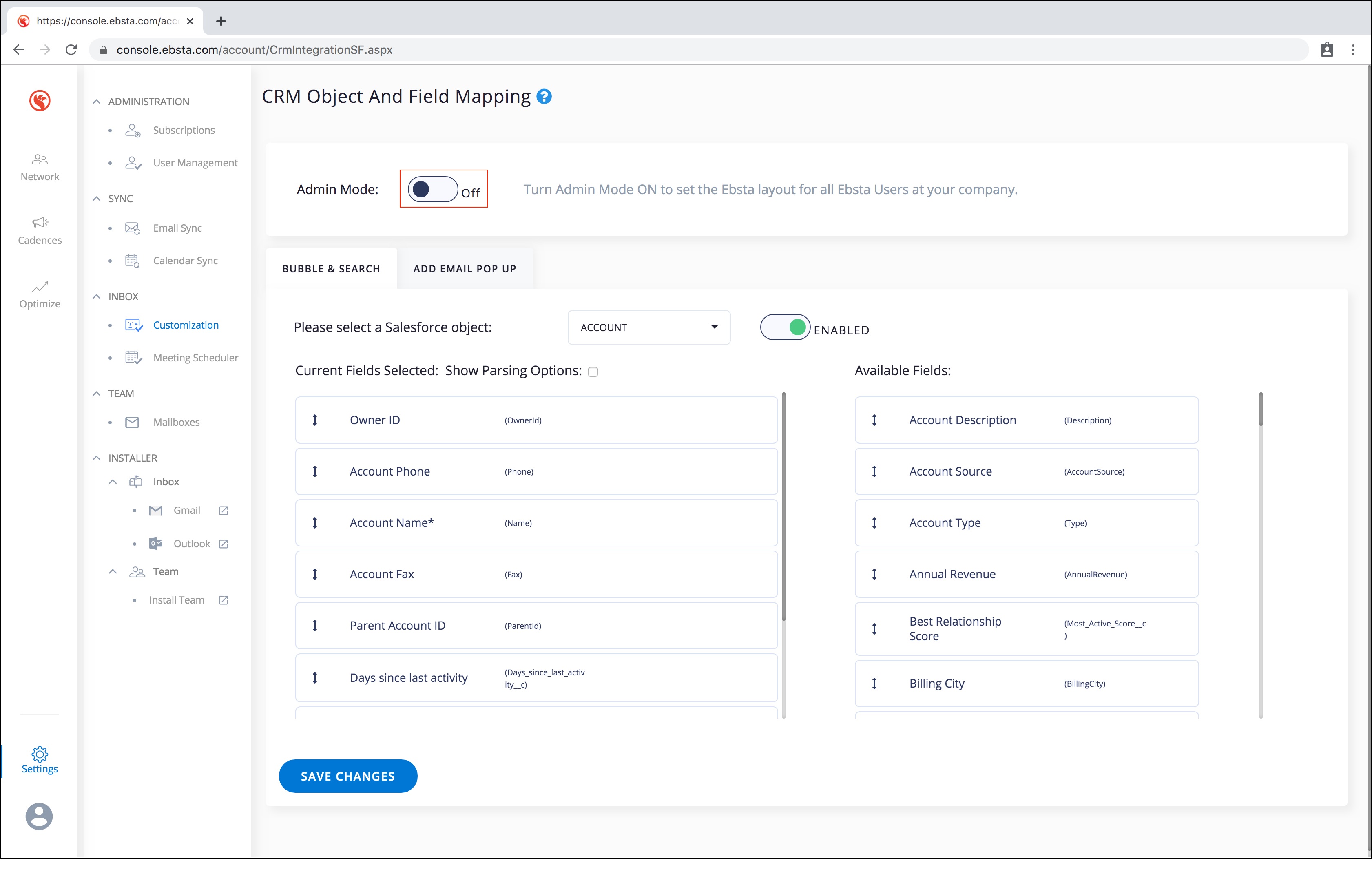Screen dimensions: 1372x876
Task: Open the Meeting Scheduler link
Action: pos(195,358)
